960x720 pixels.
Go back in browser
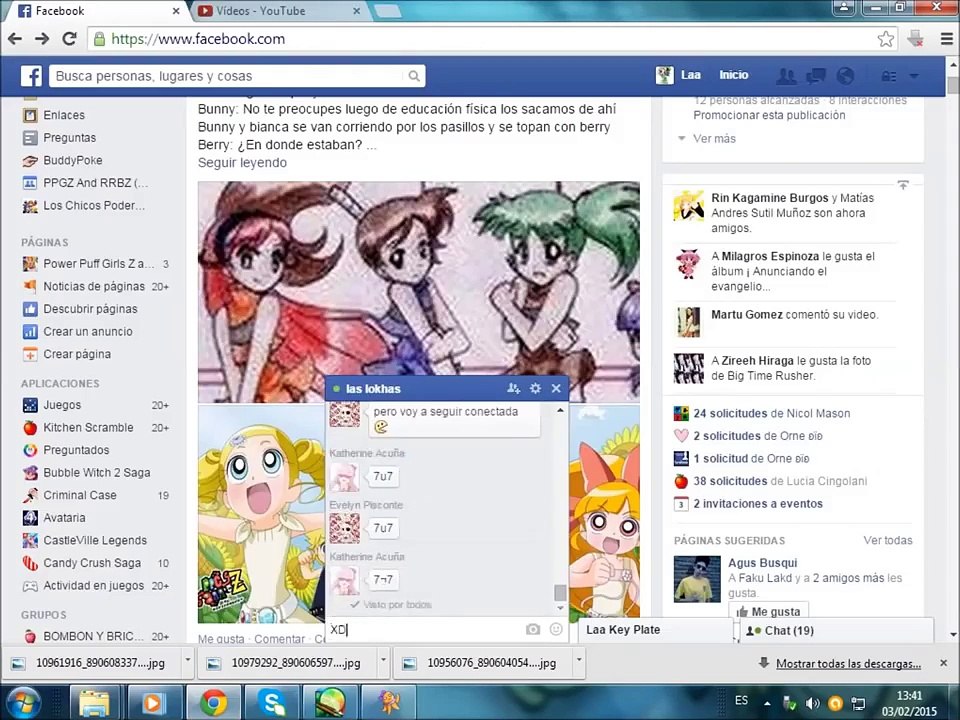(x=15, y=39)
